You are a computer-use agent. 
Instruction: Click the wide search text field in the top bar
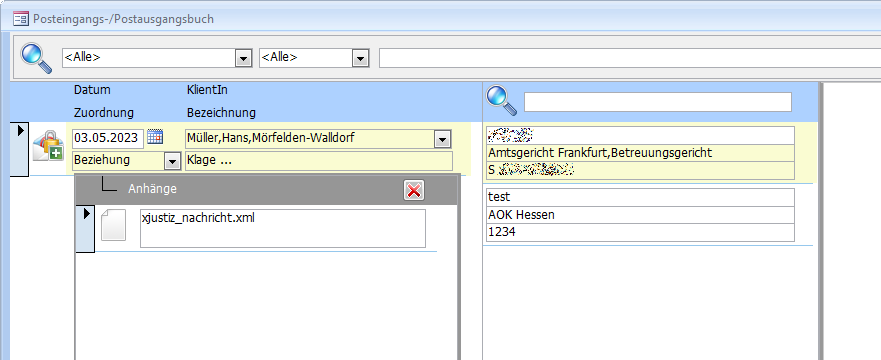[x=630, y=58]
